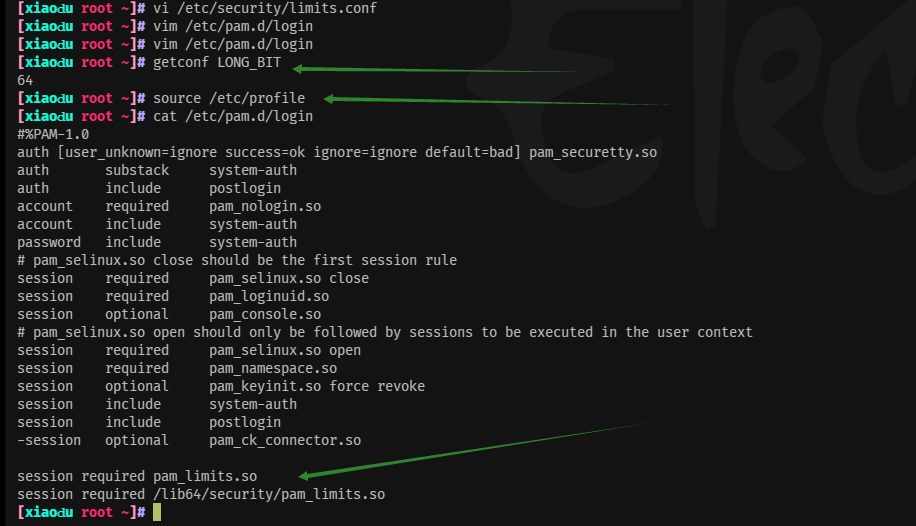This screenshot has height=526, width=916.
Task: Click the 'pam_keyinit.so force revoke' text
Action: (317, 386)
